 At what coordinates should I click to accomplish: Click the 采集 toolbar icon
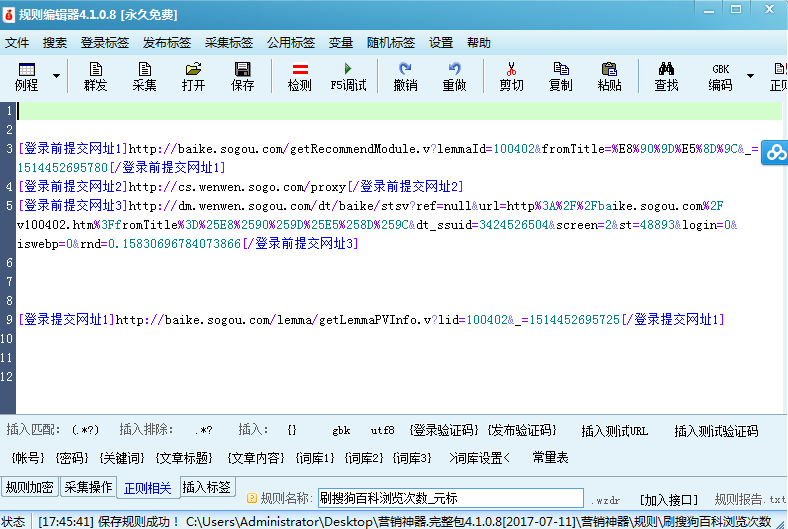(x=144, y=76)
